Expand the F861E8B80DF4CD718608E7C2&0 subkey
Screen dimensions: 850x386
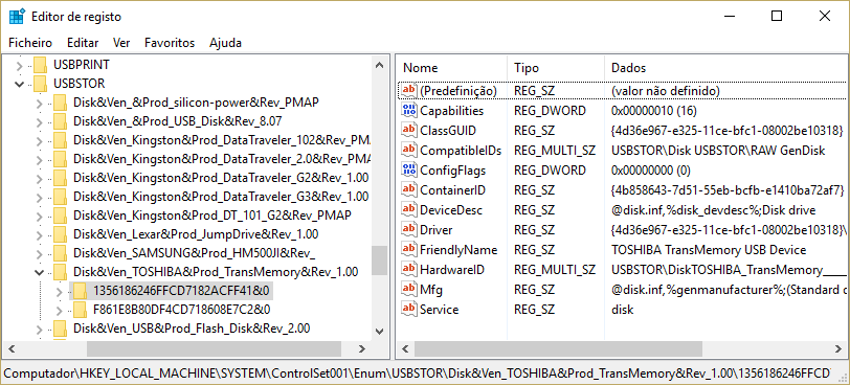coord(59,310)
